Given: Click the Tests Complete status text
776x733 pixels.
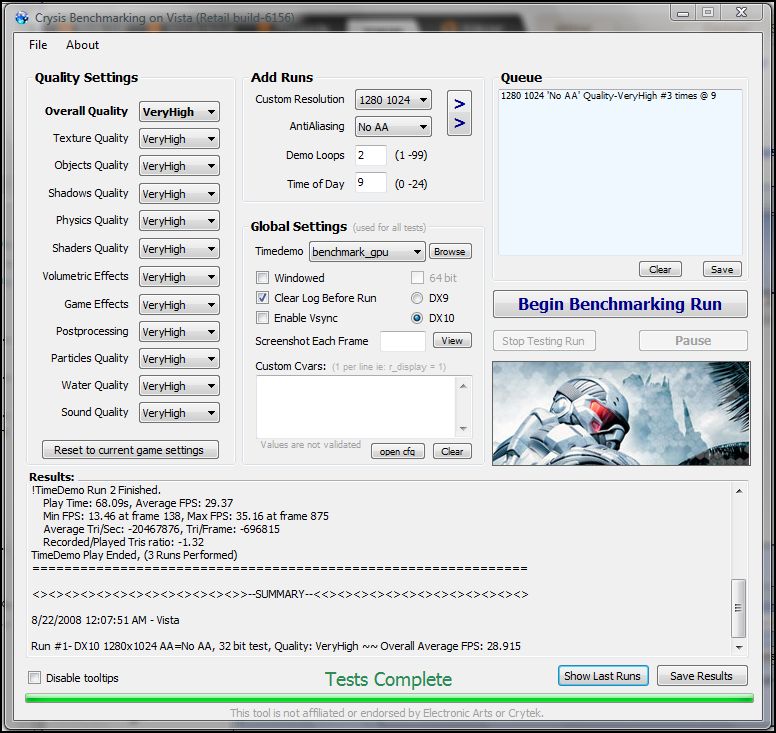Looking at the screenshot, I should coord(388,680).
